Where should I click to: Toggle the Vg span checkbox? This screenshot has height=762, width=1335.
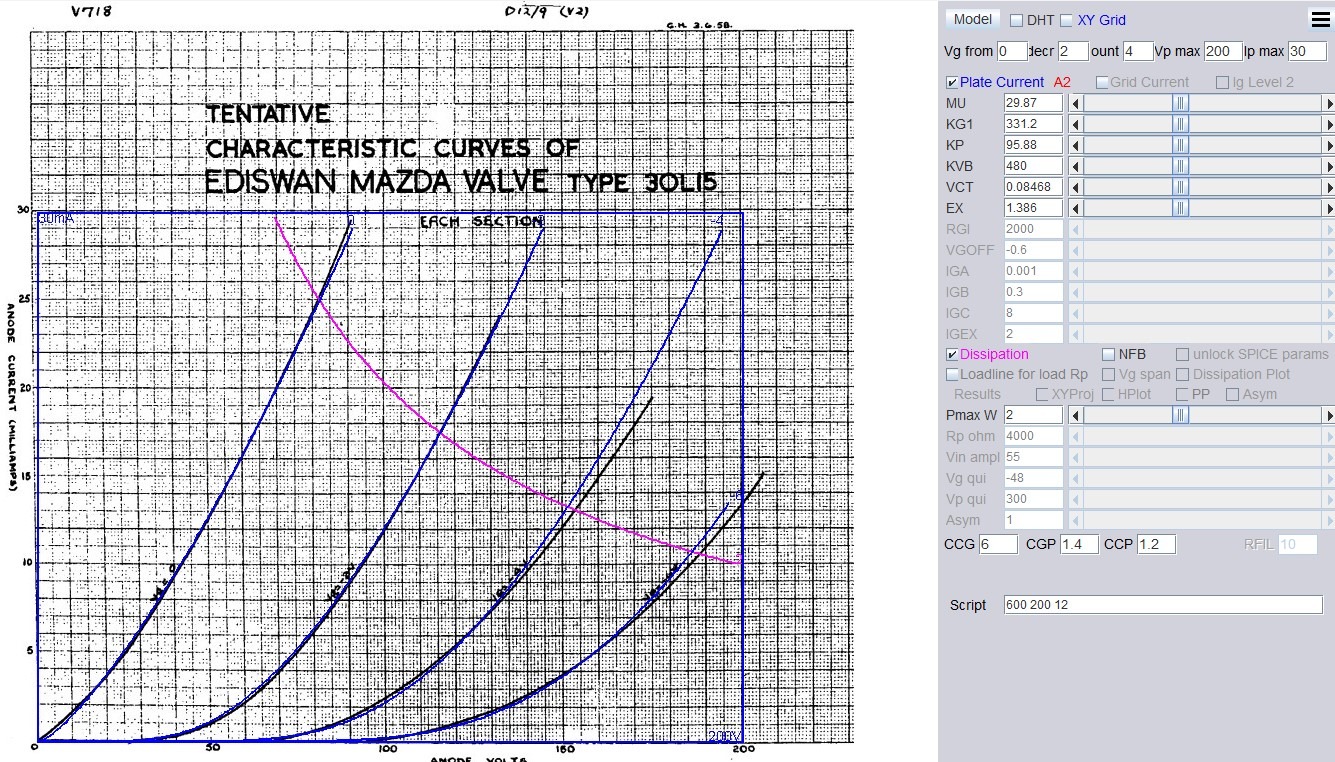click(1108, 374)
